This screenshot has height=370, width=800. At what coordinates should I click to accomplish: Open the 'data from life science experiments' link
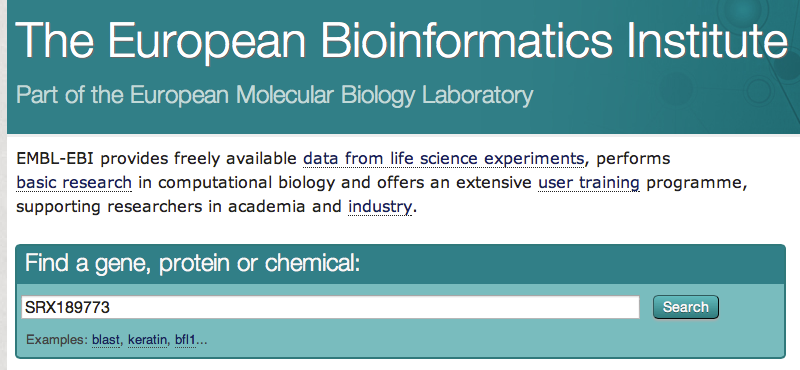[443, 159]
